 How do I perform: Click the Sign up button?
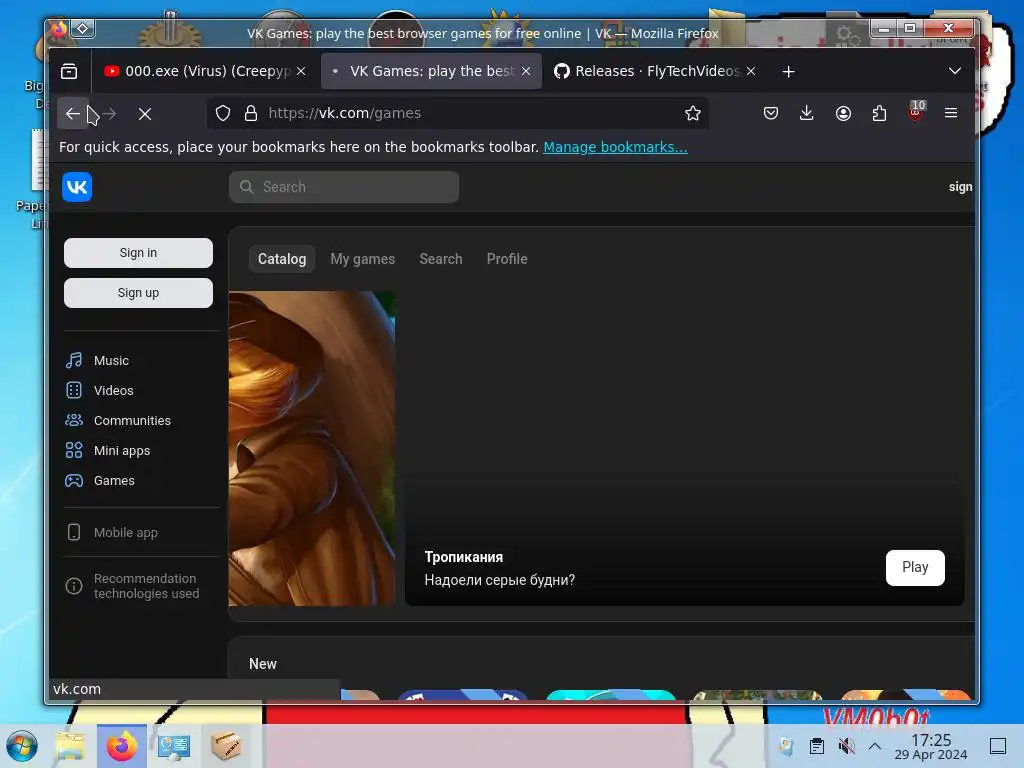(x=138, y=293)
